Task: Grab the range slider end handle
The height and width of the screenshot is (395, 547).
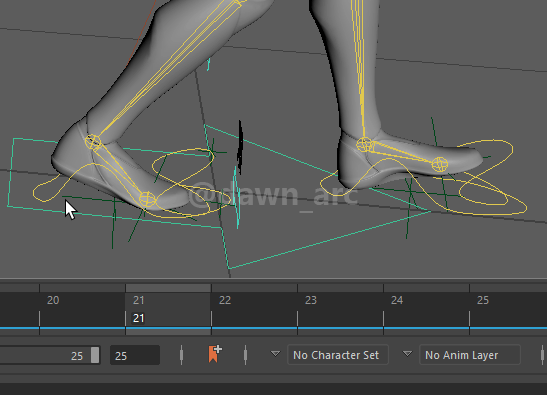Action: (95, 355)
